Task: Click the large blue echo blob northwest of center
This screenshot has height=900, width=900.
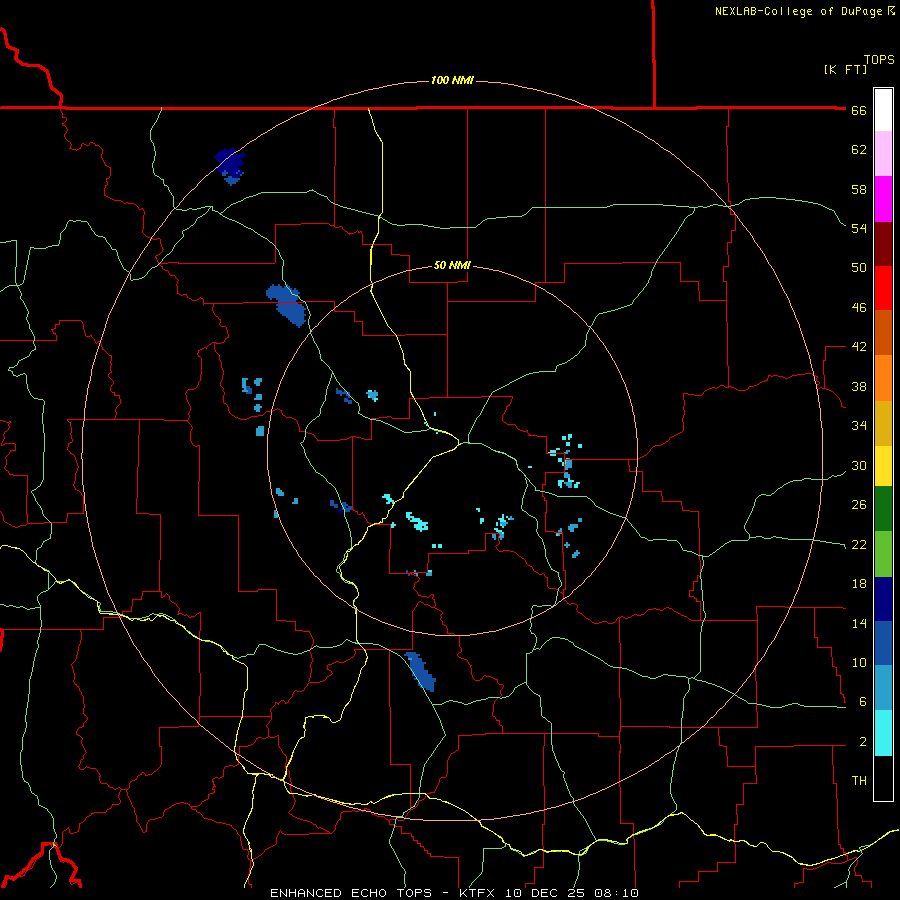Action: (x=287, y=305)
